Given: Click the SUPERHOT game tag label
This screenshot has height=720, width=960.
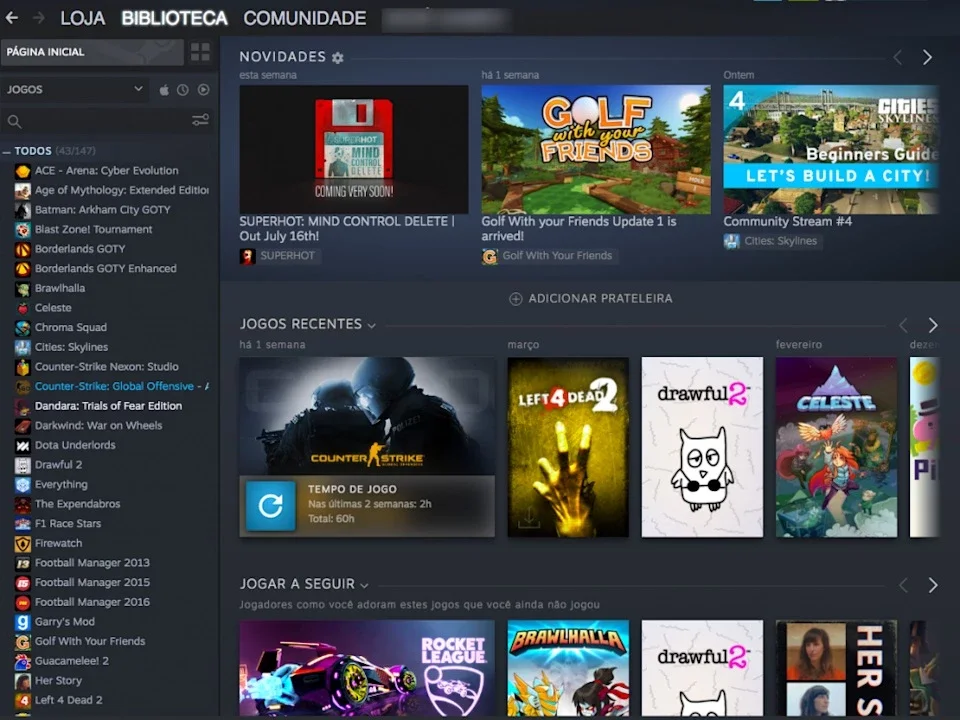Looking at the screenshot, I should [x=287, y=256].
